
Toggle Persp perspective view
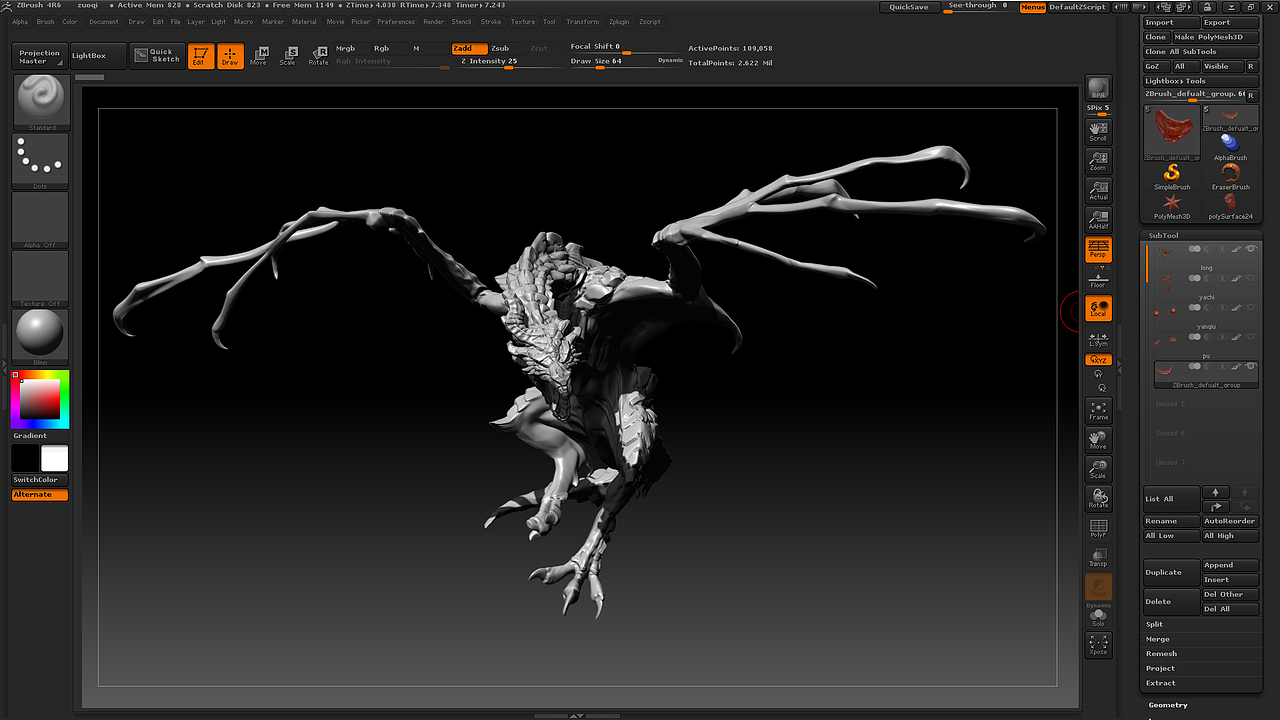point(1098,249)
